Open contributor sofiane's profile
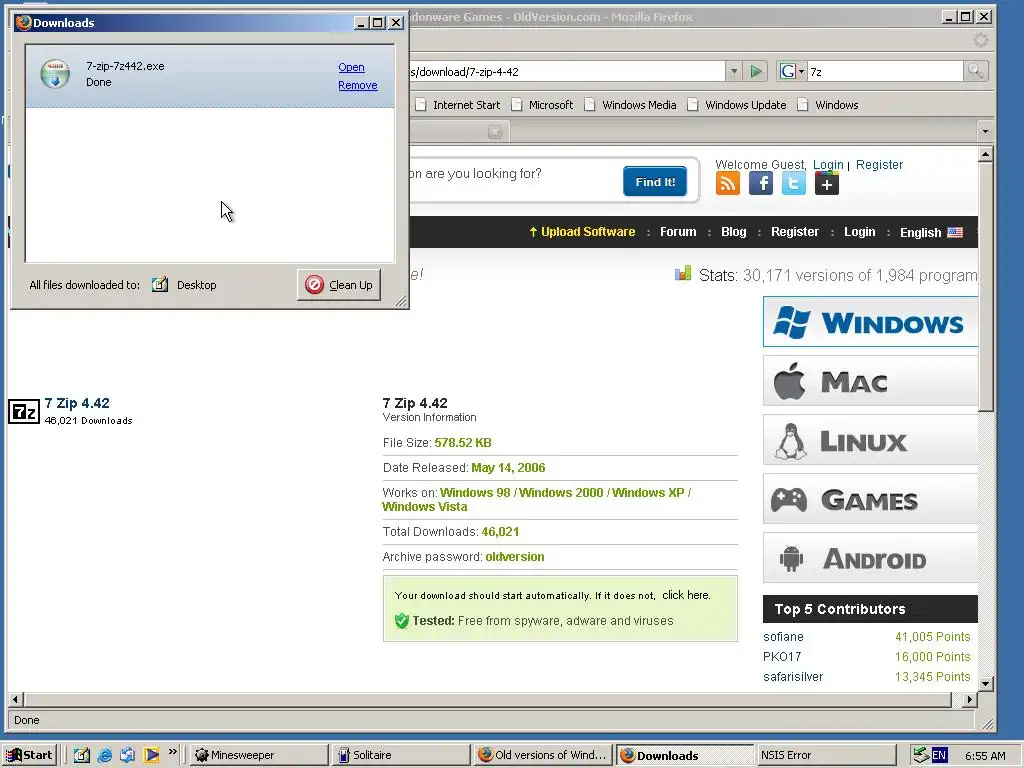 pos(783,637)
